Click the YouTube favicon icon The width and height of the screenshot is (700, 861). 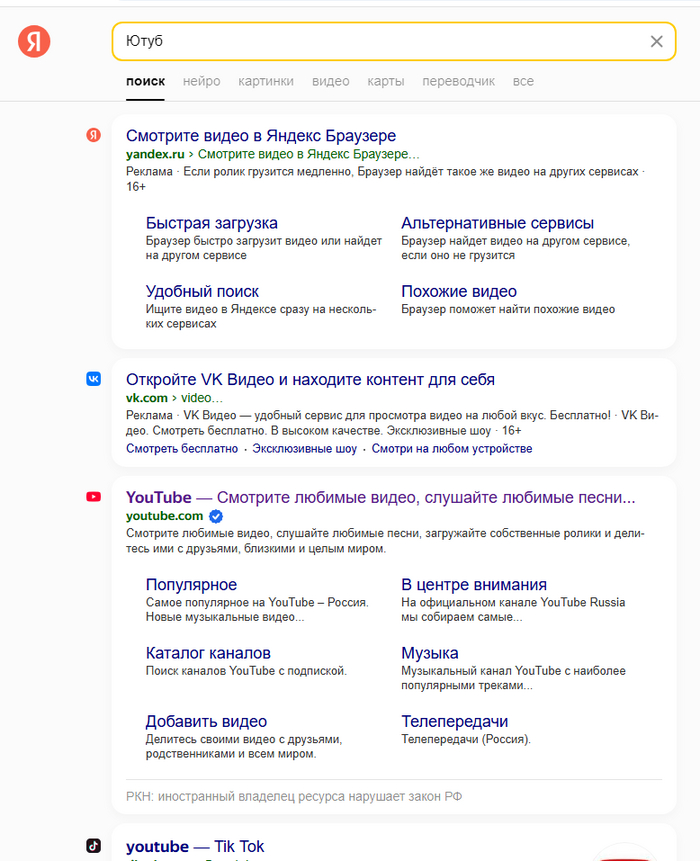93,497
